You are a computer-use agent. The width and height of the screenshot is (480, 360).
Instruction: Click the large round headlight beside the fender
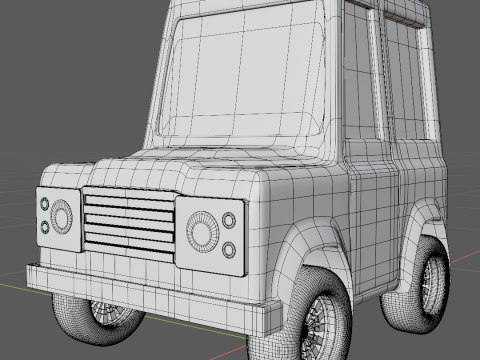[203, 231]
